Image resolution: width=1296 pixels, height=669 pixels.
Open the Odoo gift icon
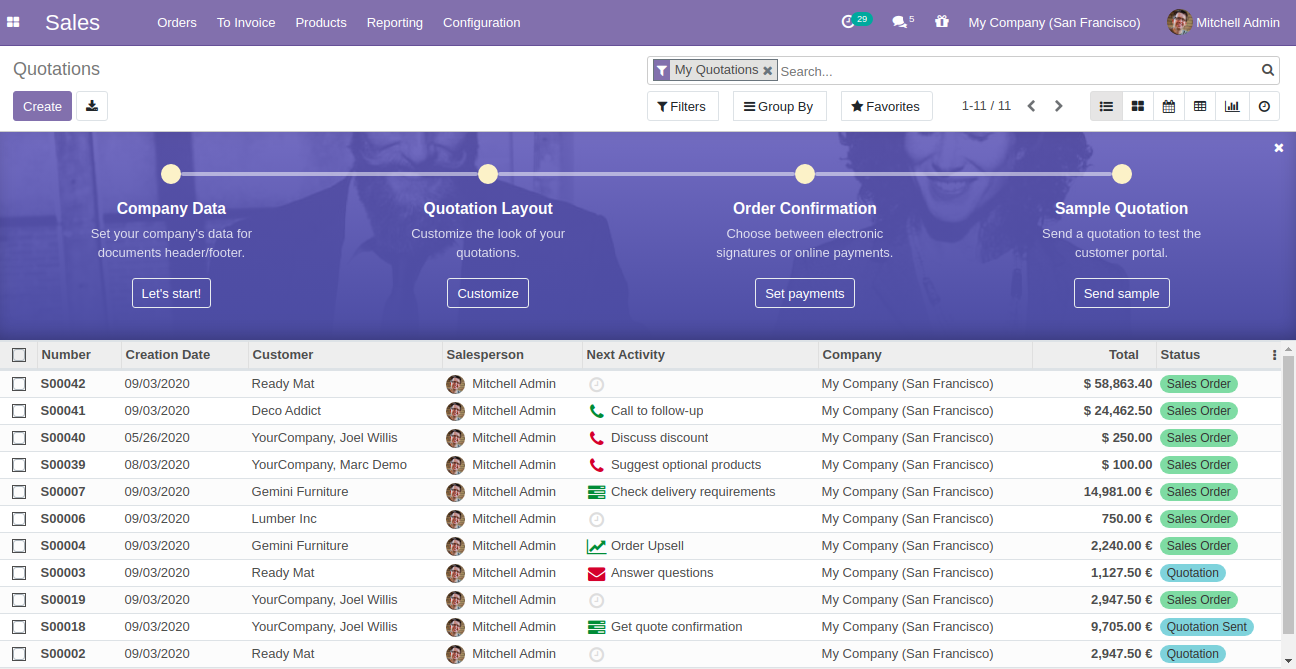click(941, 22)
